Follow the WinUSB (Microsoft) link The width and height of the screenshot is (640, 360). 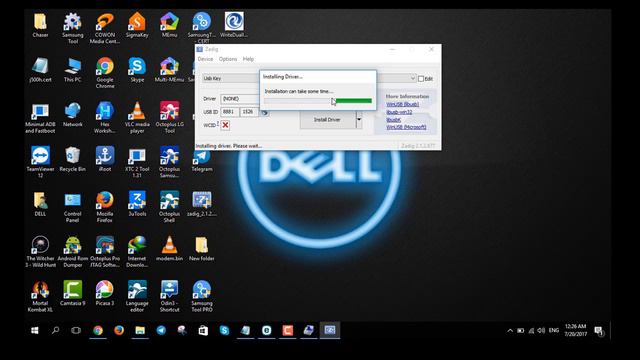click(406, 127)
